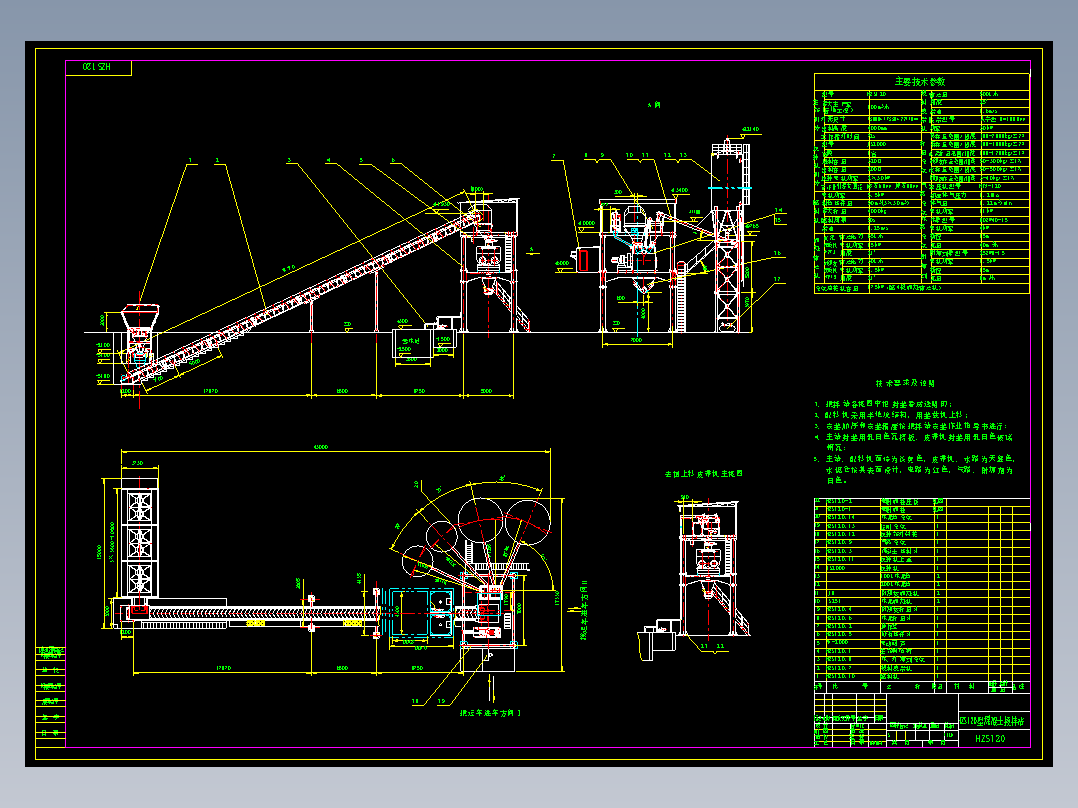
Task: Click the first technical requirement note line
Action: click(x=883, y=404)
